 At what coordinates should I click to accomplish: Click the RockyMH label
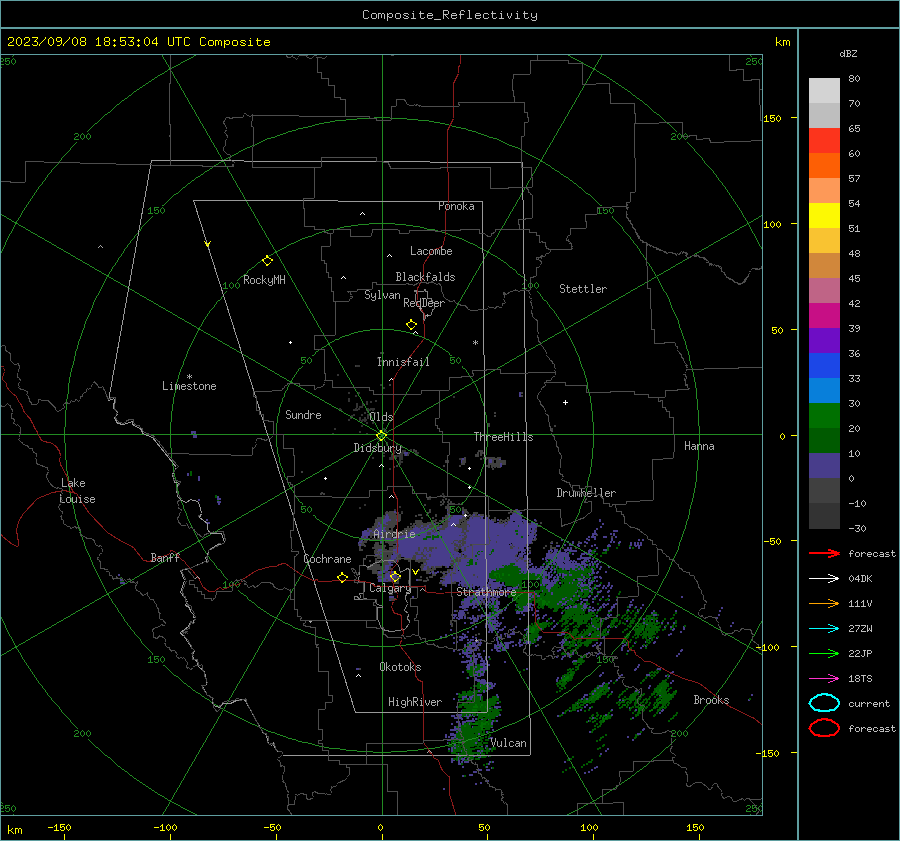[x=264, y=280]
